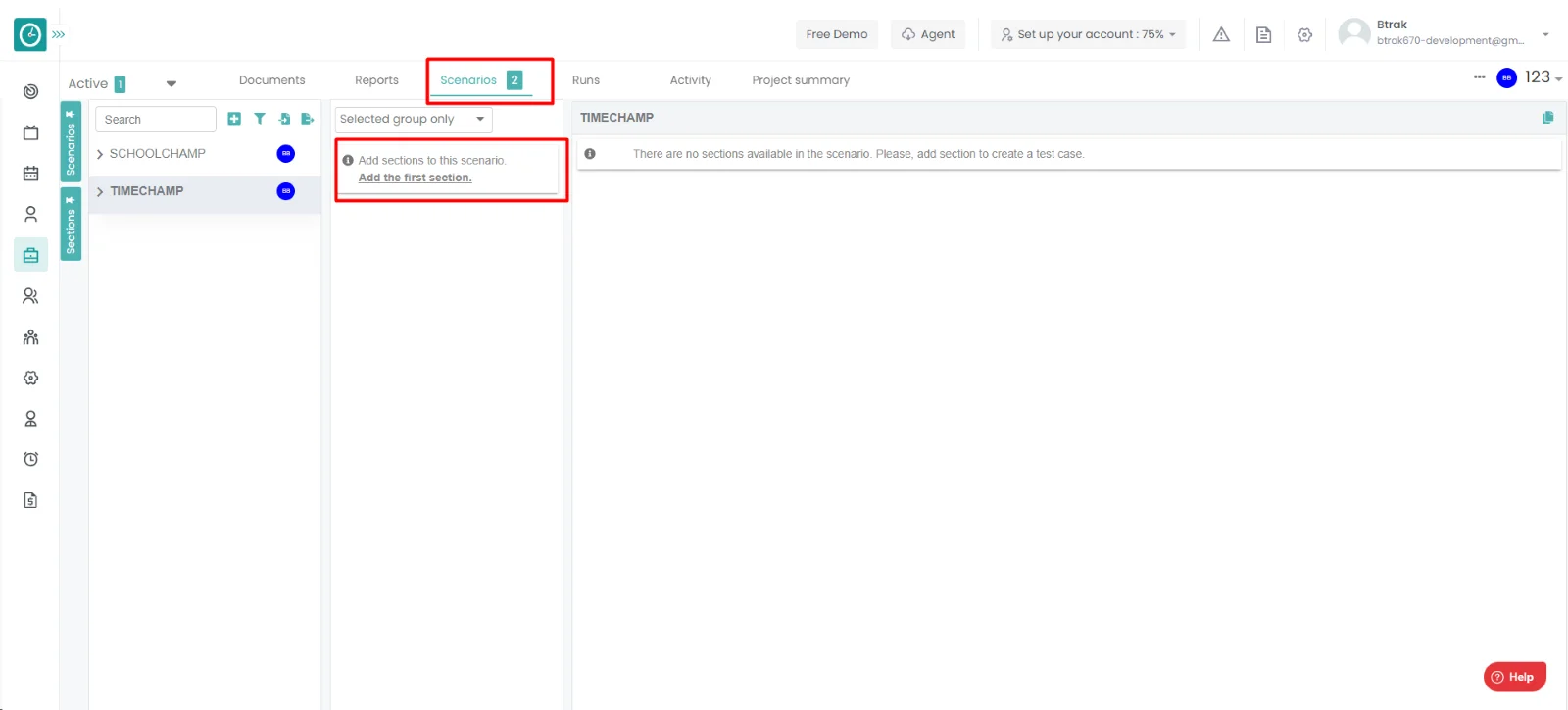Open the scenario filter funnel icon
Screen dimensions: 1568x710
(x=260, y=119)
